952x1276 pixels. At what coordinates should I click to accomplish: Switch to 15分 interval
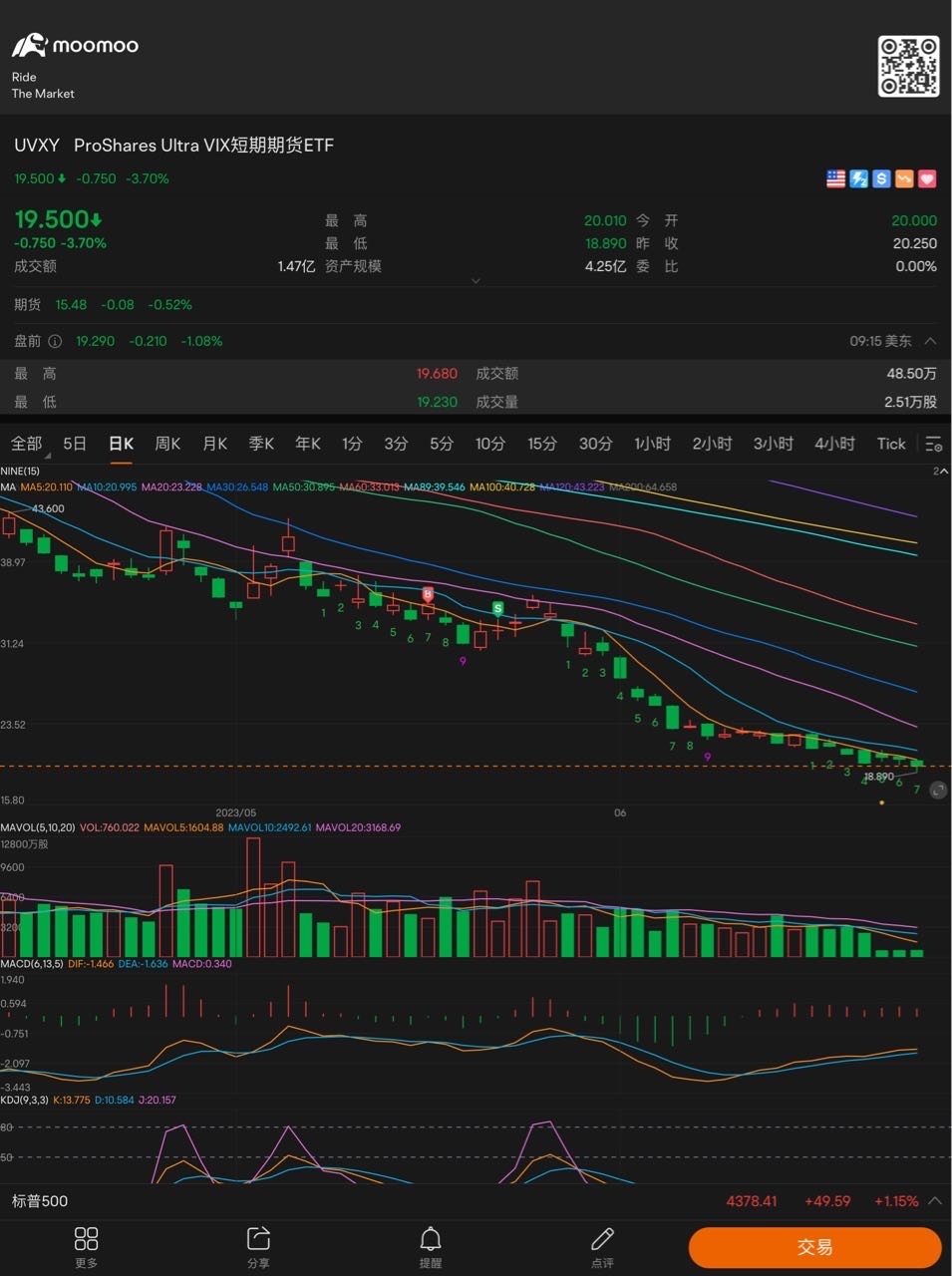(x=542, y=444)
